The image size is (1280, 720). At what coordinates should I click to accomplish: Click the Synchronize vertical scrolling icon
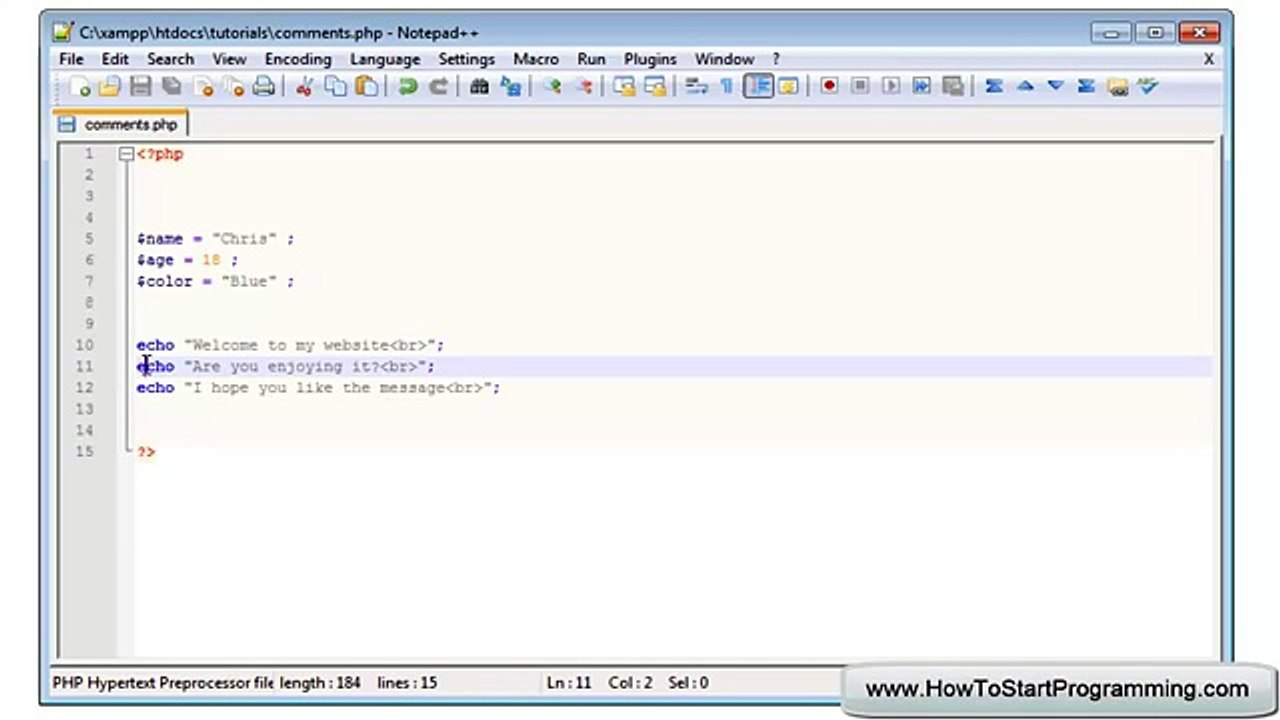point(625,87)
